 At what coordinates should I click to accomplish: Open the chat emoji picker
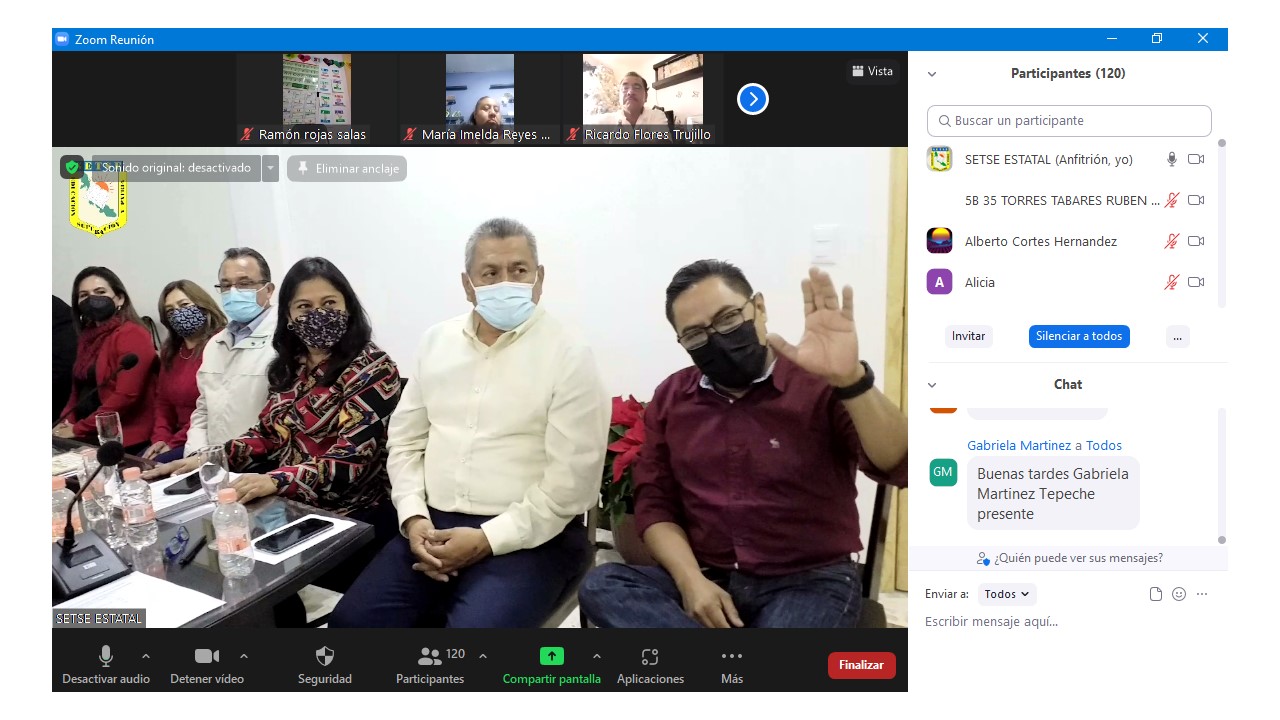[x=1179, y=594]
